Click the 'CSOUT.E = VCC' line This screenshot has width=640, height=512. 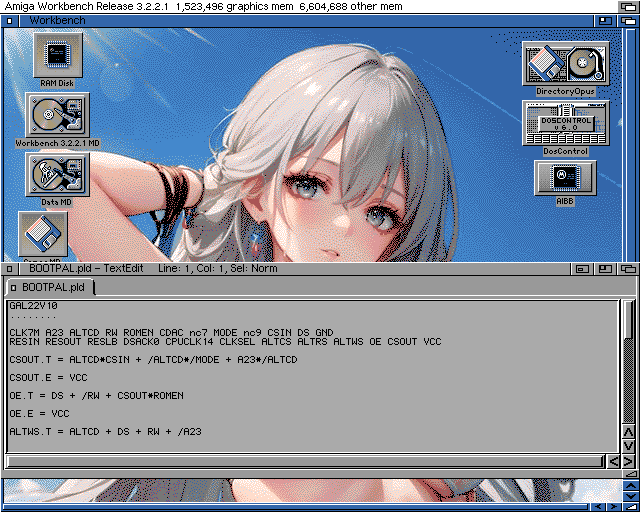click(x=48, y=378)
